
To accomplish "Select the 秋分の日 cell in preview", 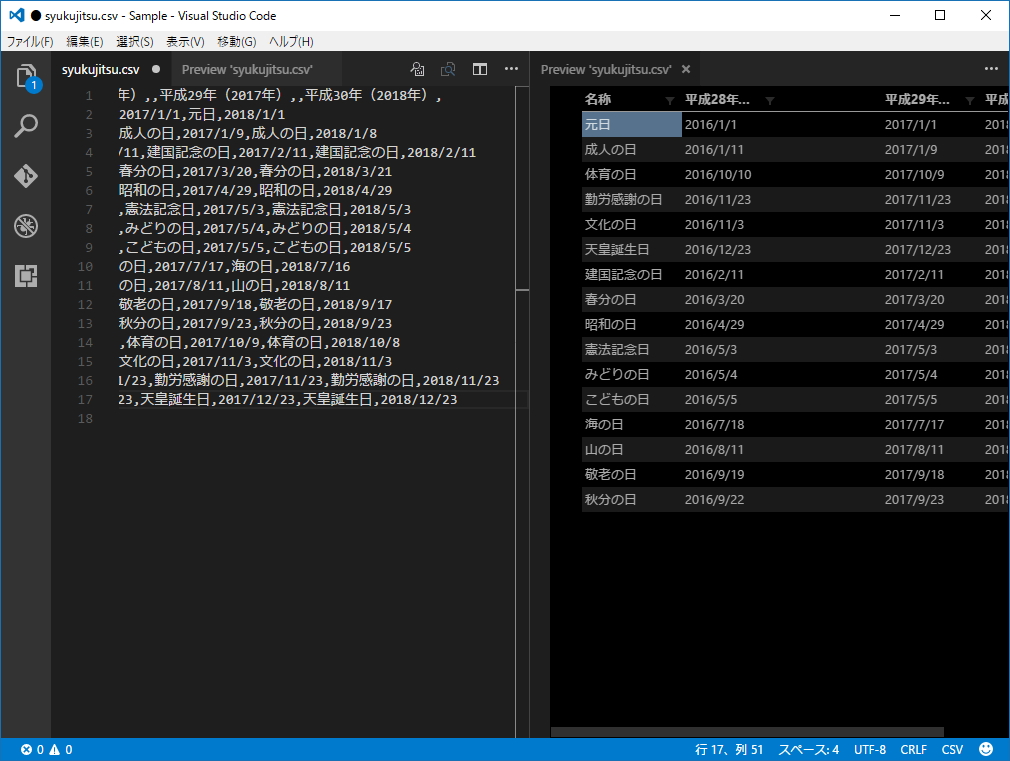I will pos(631,499).
